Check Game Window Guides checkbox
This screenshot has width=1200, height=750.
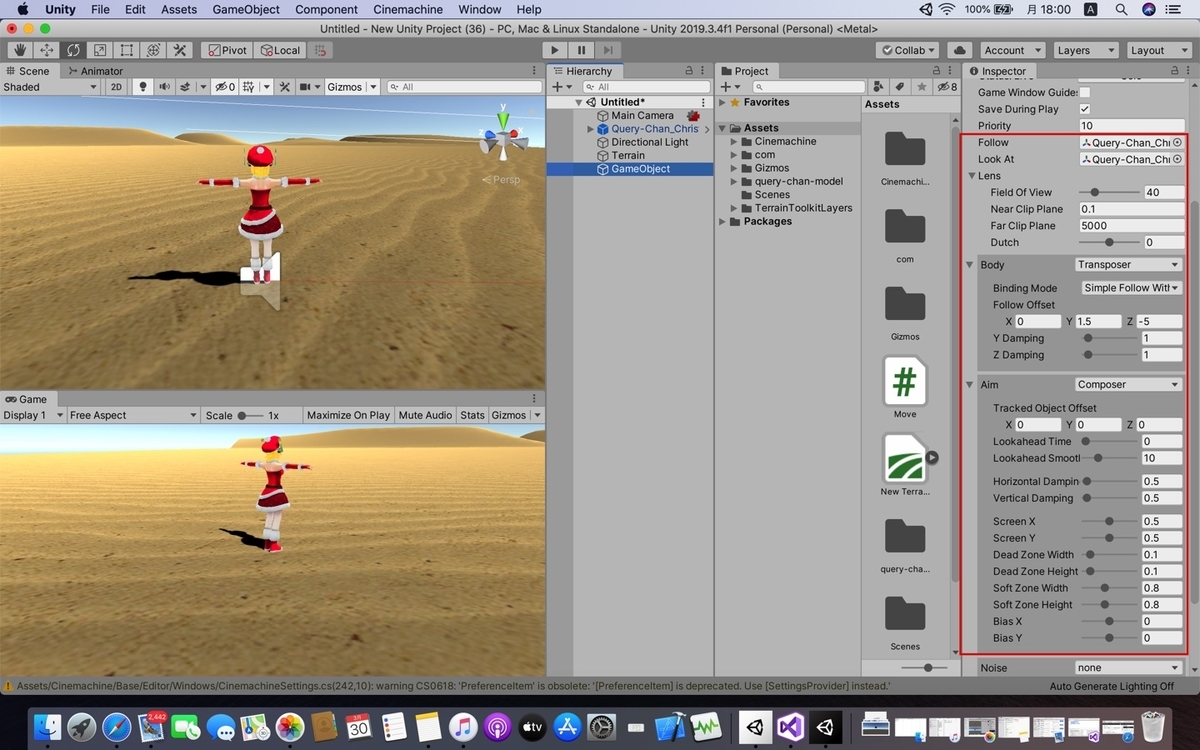(1085, 92)
